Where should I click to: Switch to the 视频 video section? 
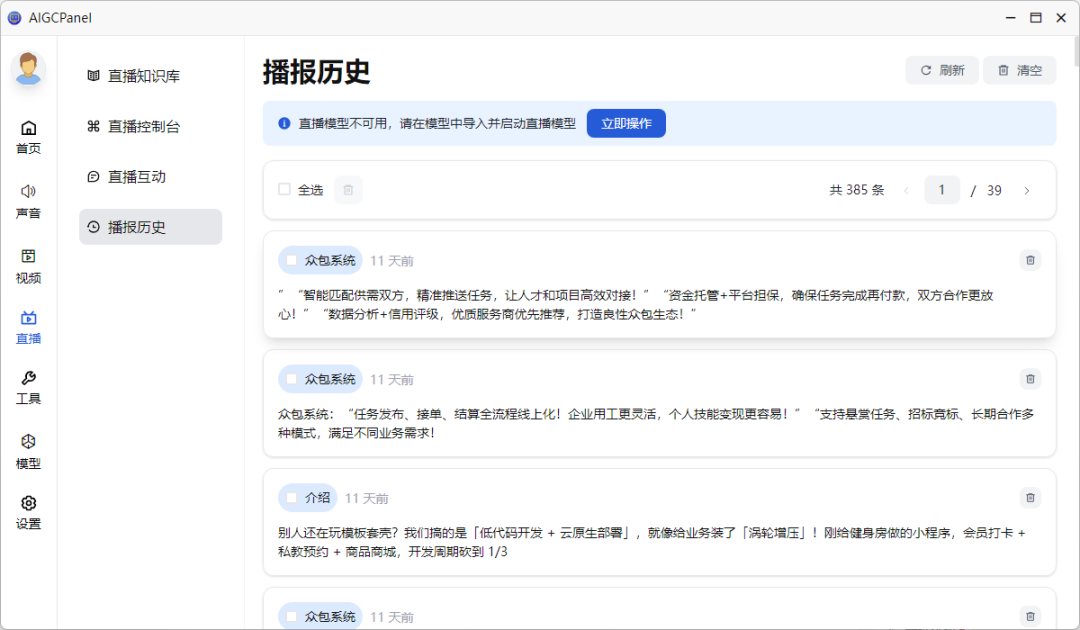pos(28,265)
